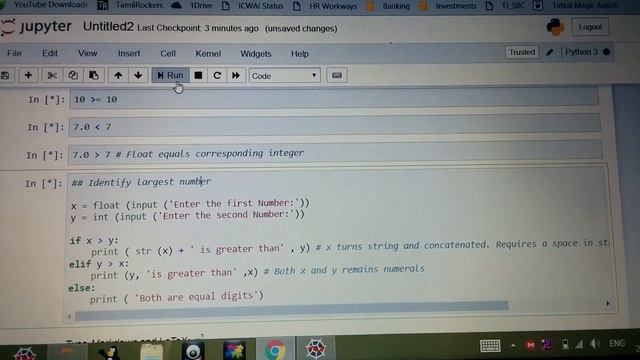Click the red spider web taskbar icon
The image size is (640, 360).
[316, 349]
